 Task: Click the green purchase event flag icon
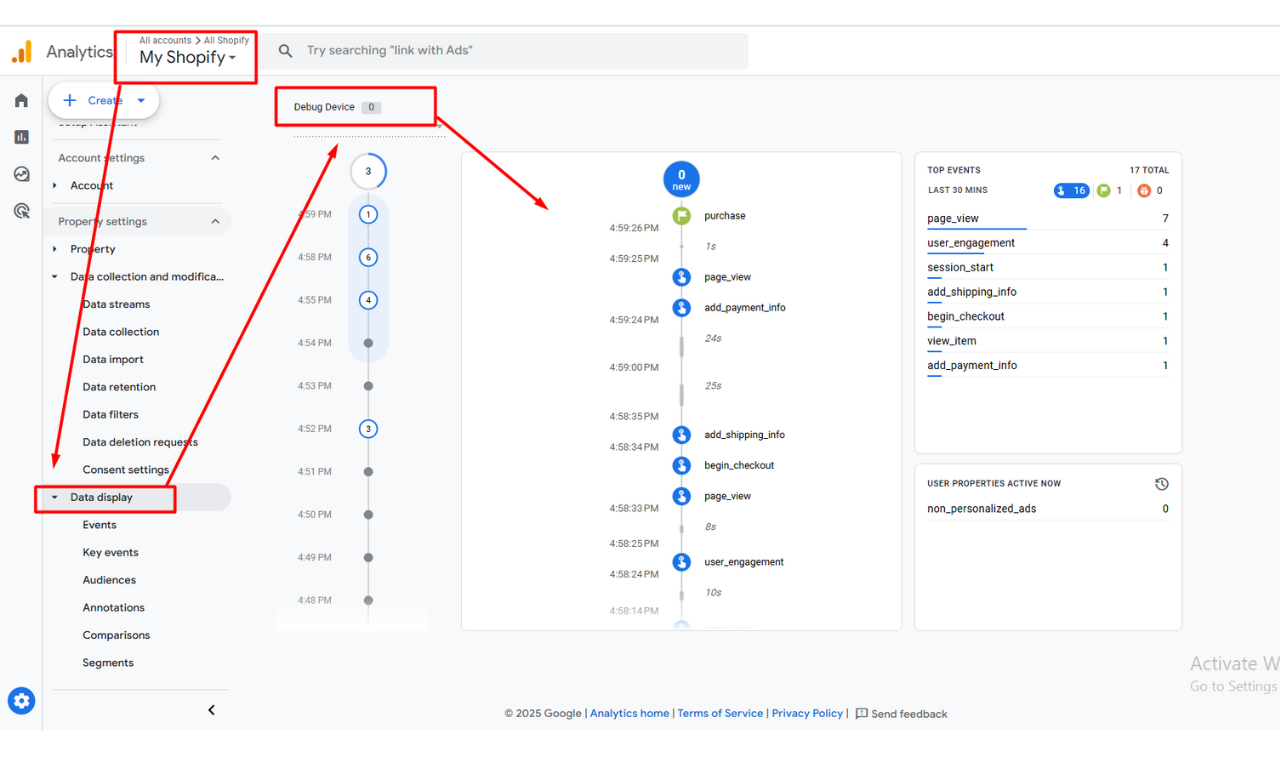click(x=681, y=216)
